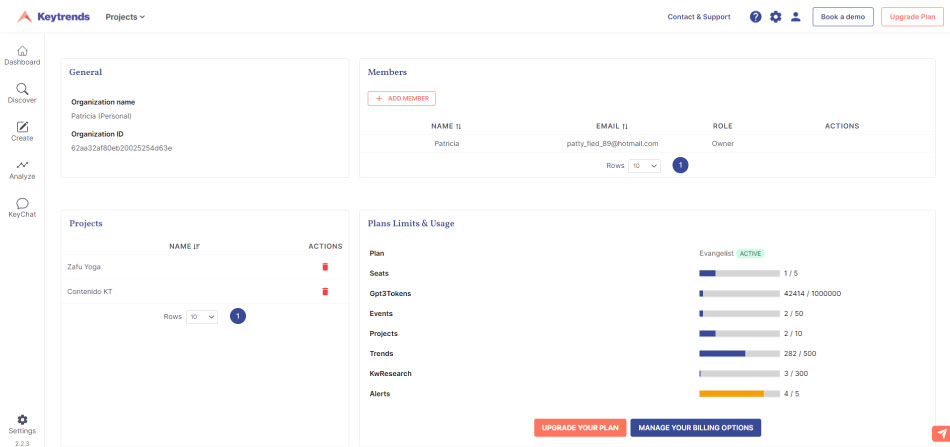The image size is (950, 447).
Task: Open the user profile icon
Action: pos(796,17)
